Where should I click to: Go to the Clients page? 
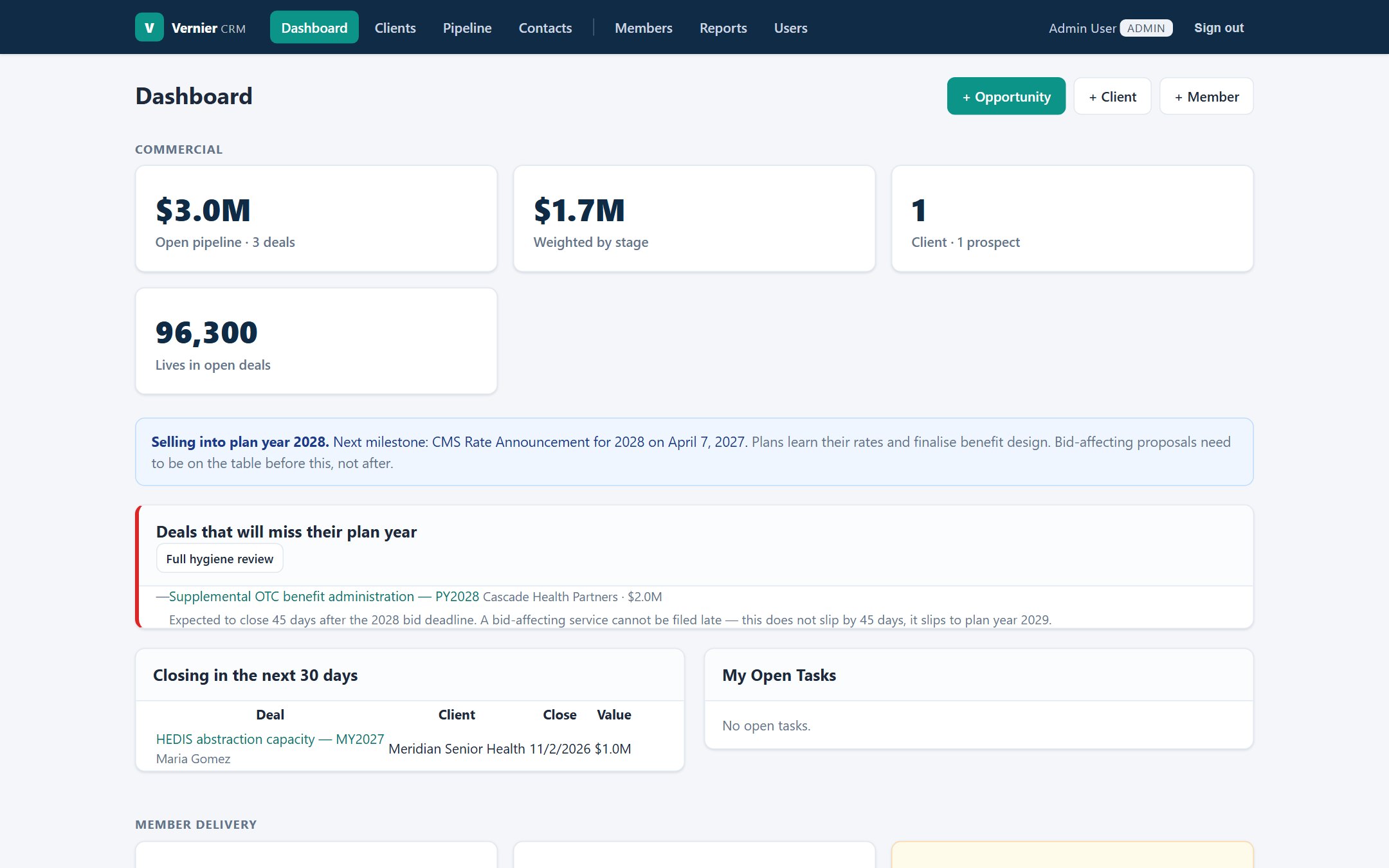tap(395, 28)
